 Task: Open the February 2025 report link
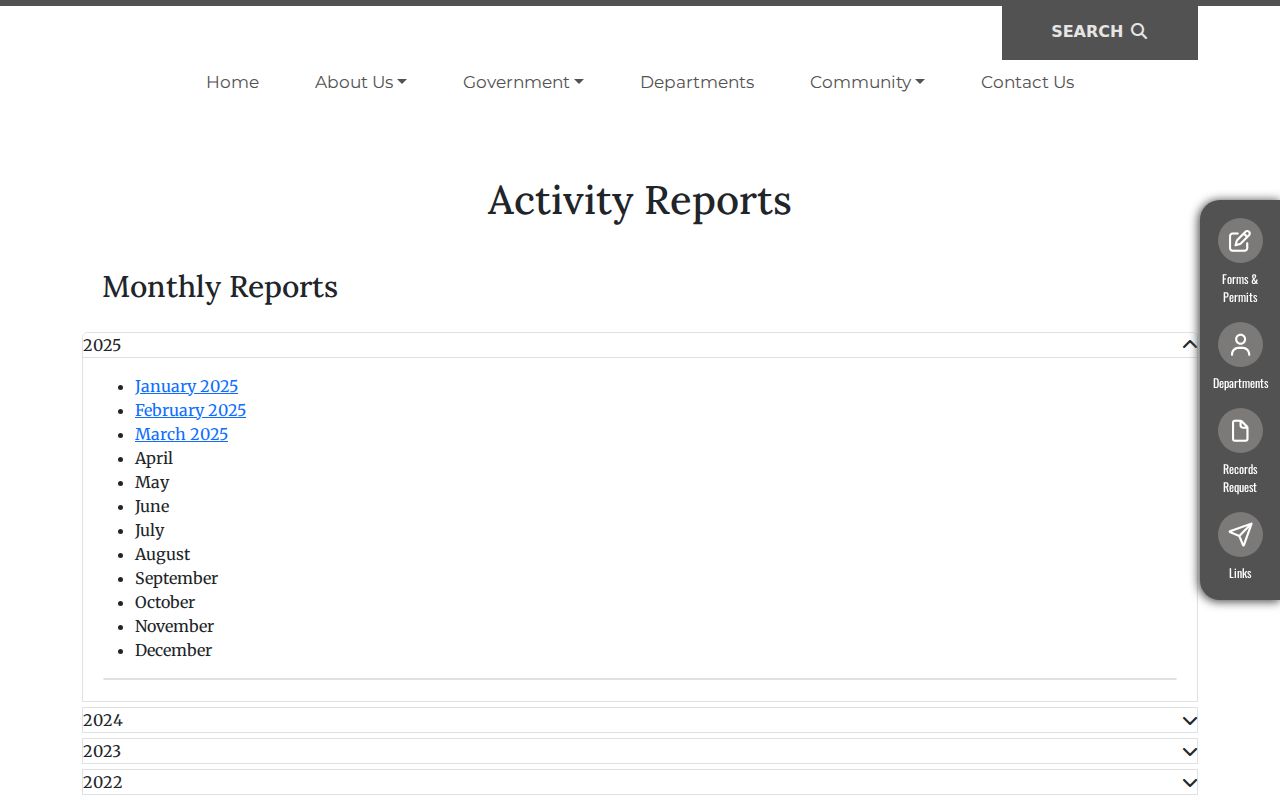point(191,410)
